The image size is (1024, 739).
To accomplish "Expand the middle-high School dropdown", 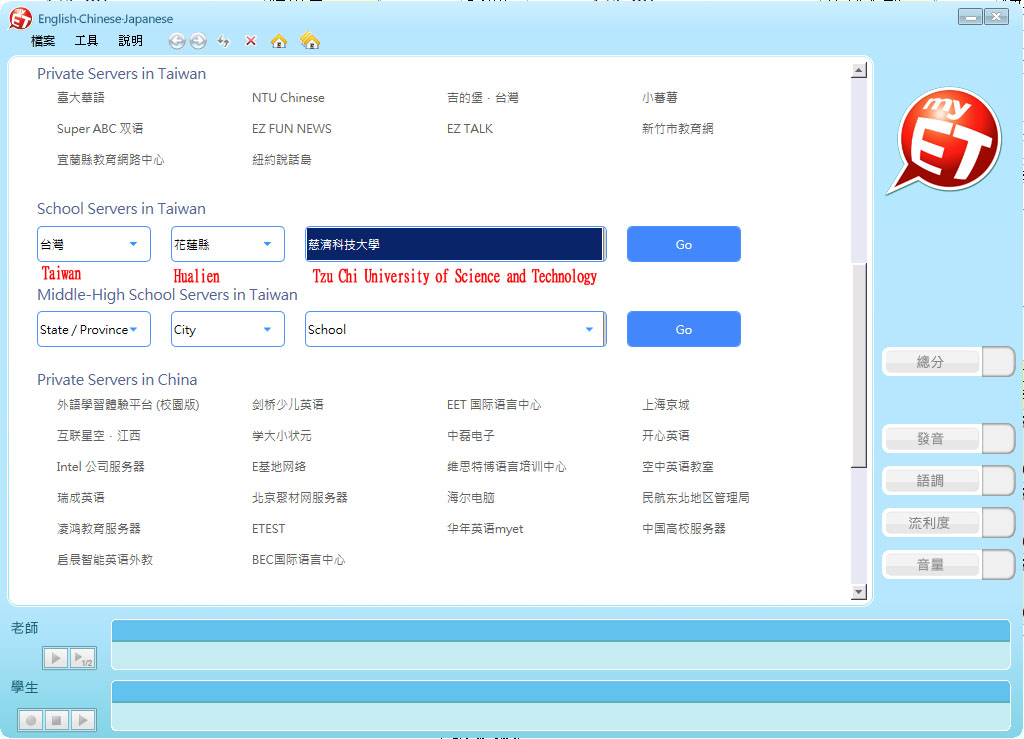I will coord(455,329).
